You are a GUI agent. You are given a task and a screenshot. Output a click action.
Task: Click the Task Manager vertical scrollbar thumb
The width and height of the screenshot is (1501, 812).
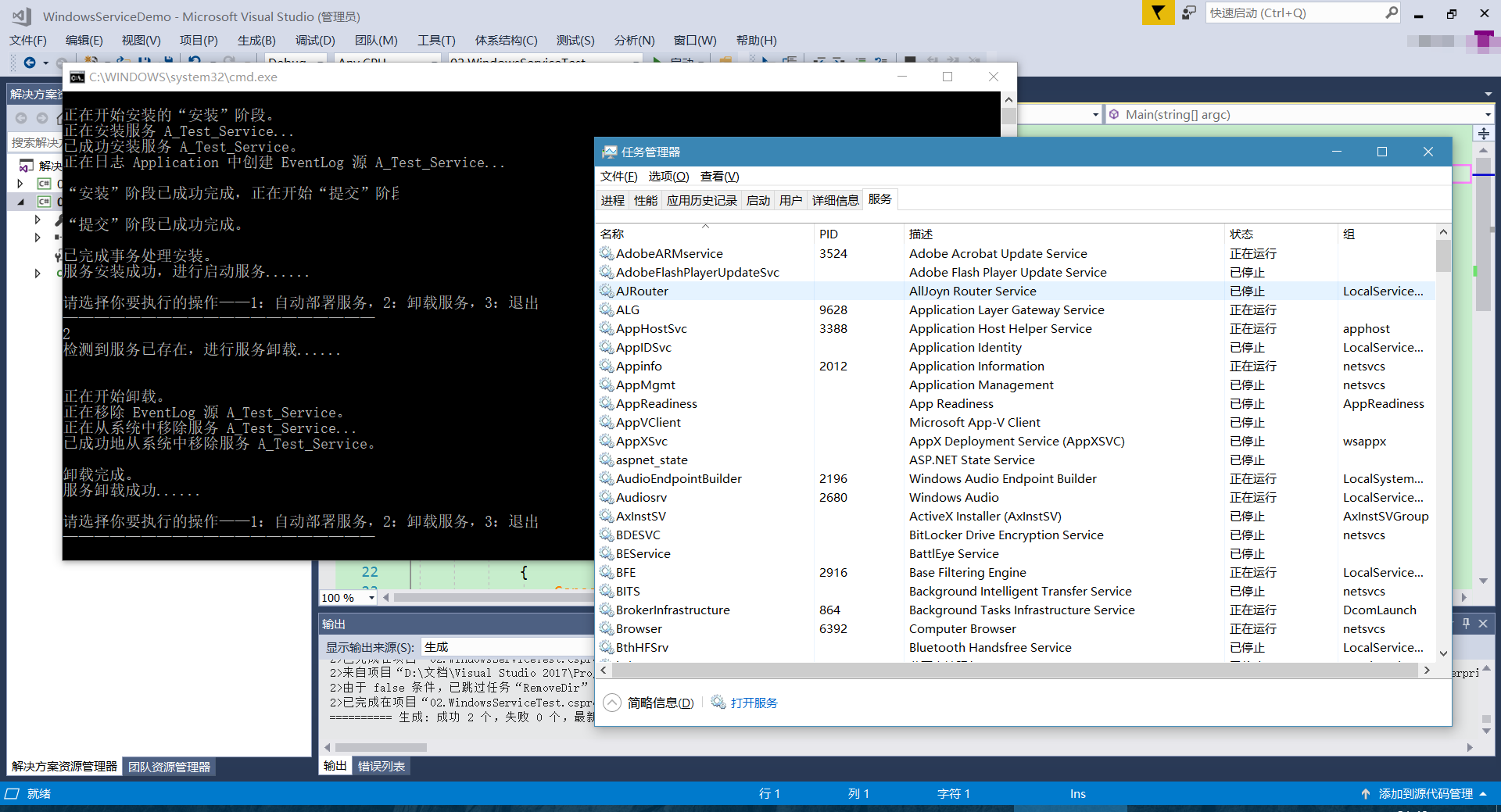[1443, 256]
